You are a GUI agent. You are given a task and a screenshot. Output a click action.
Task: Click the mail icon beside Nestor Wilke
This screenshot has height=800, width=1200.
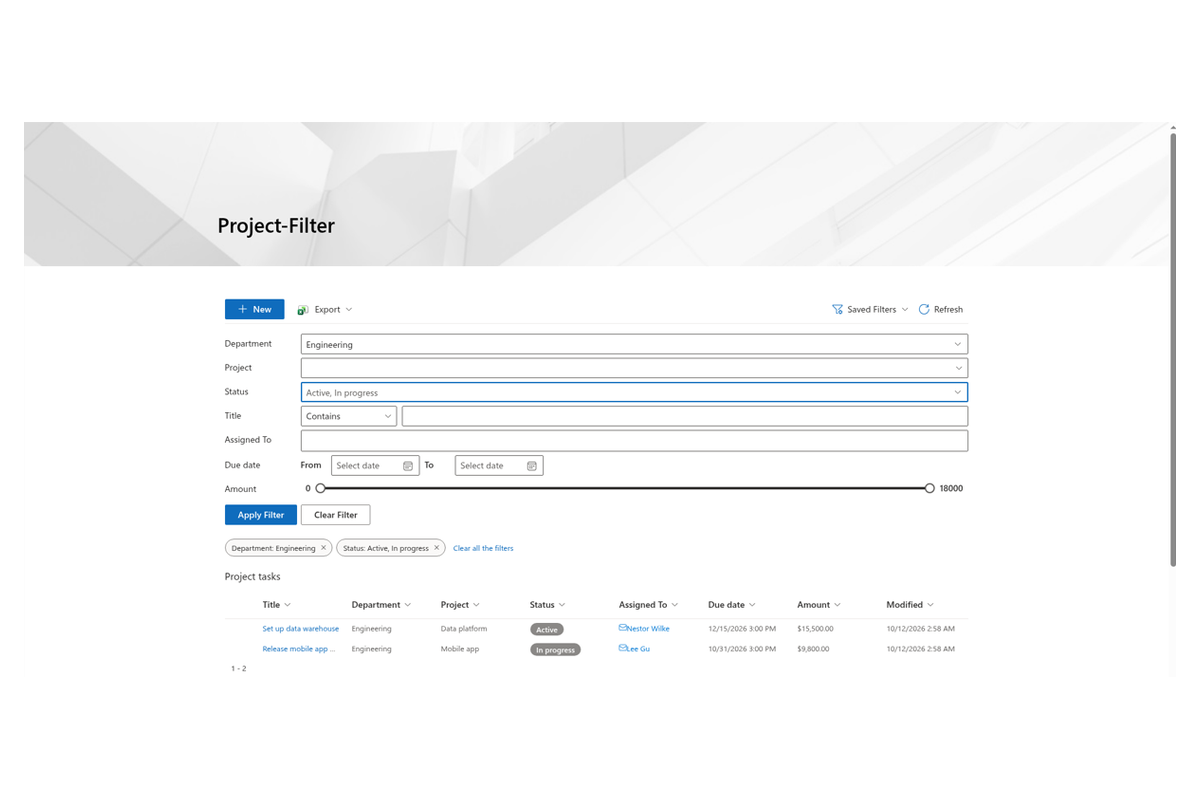click(x=623, y=628)
